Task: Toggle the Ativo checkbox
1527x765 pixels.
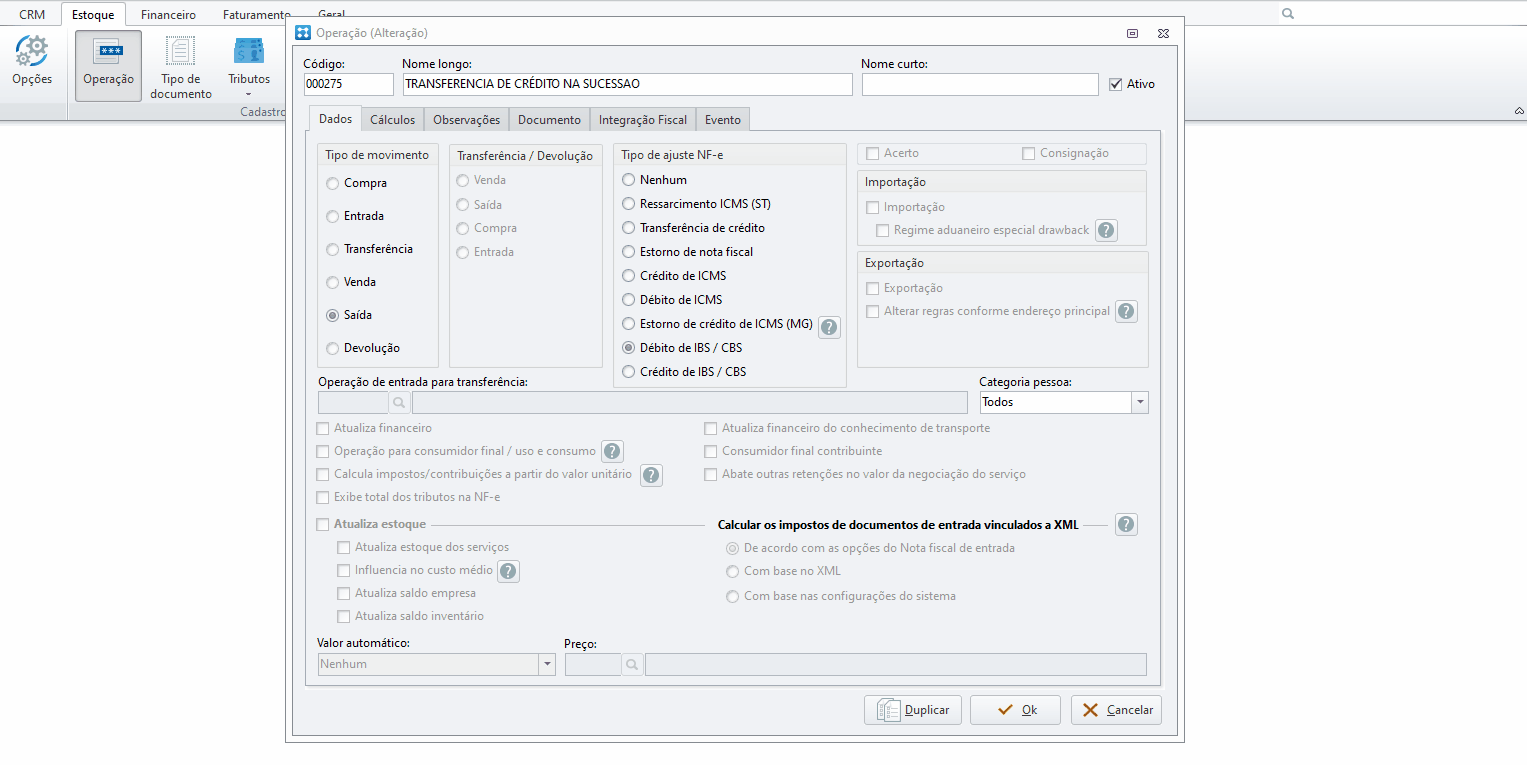Action: coord(1116,84)
